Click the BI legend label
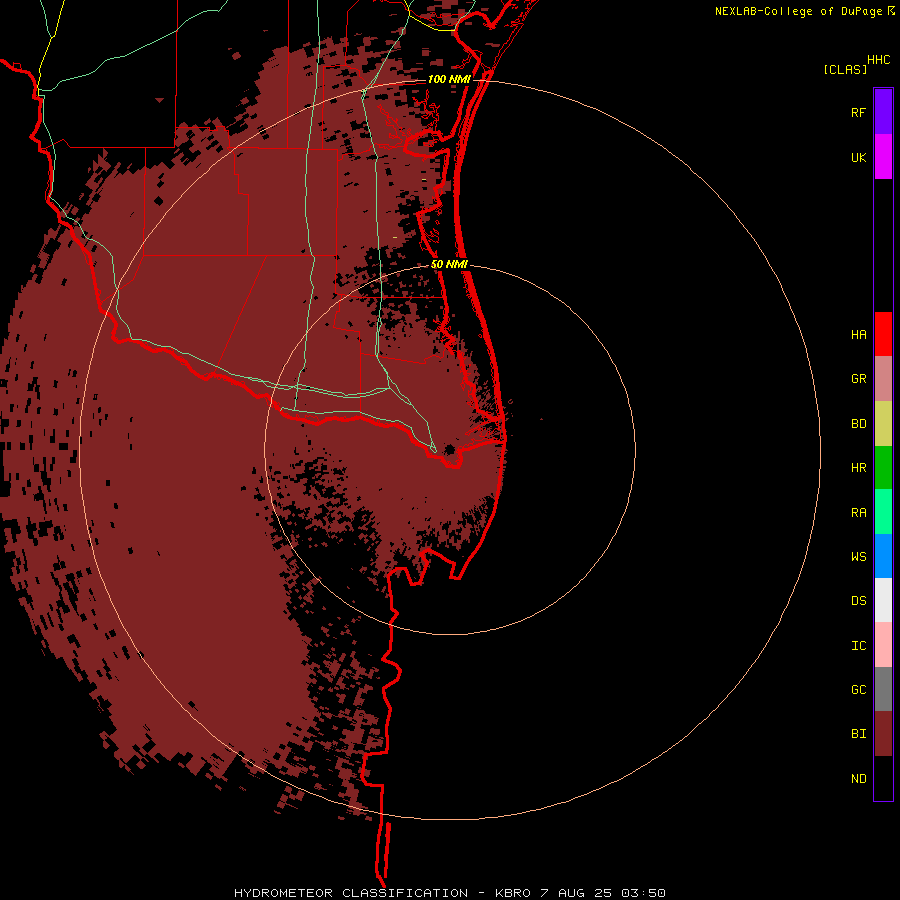 [x=858, y=734]
